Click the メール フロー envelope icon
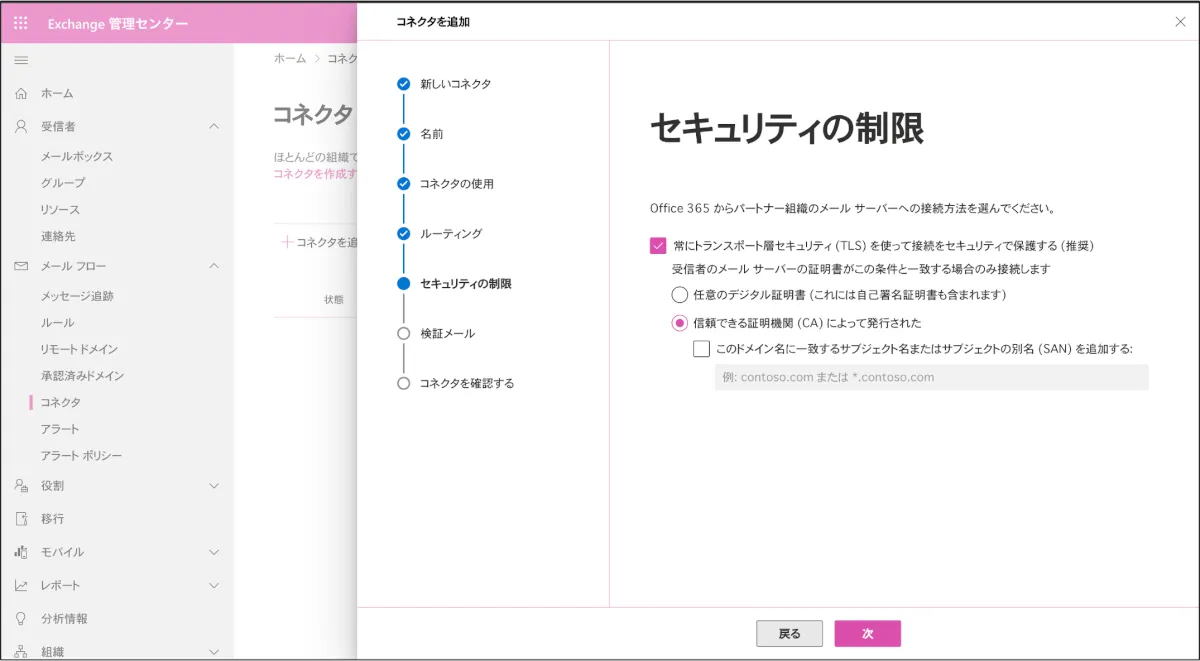Screen dimensions: 1200x661 point(21,266)
